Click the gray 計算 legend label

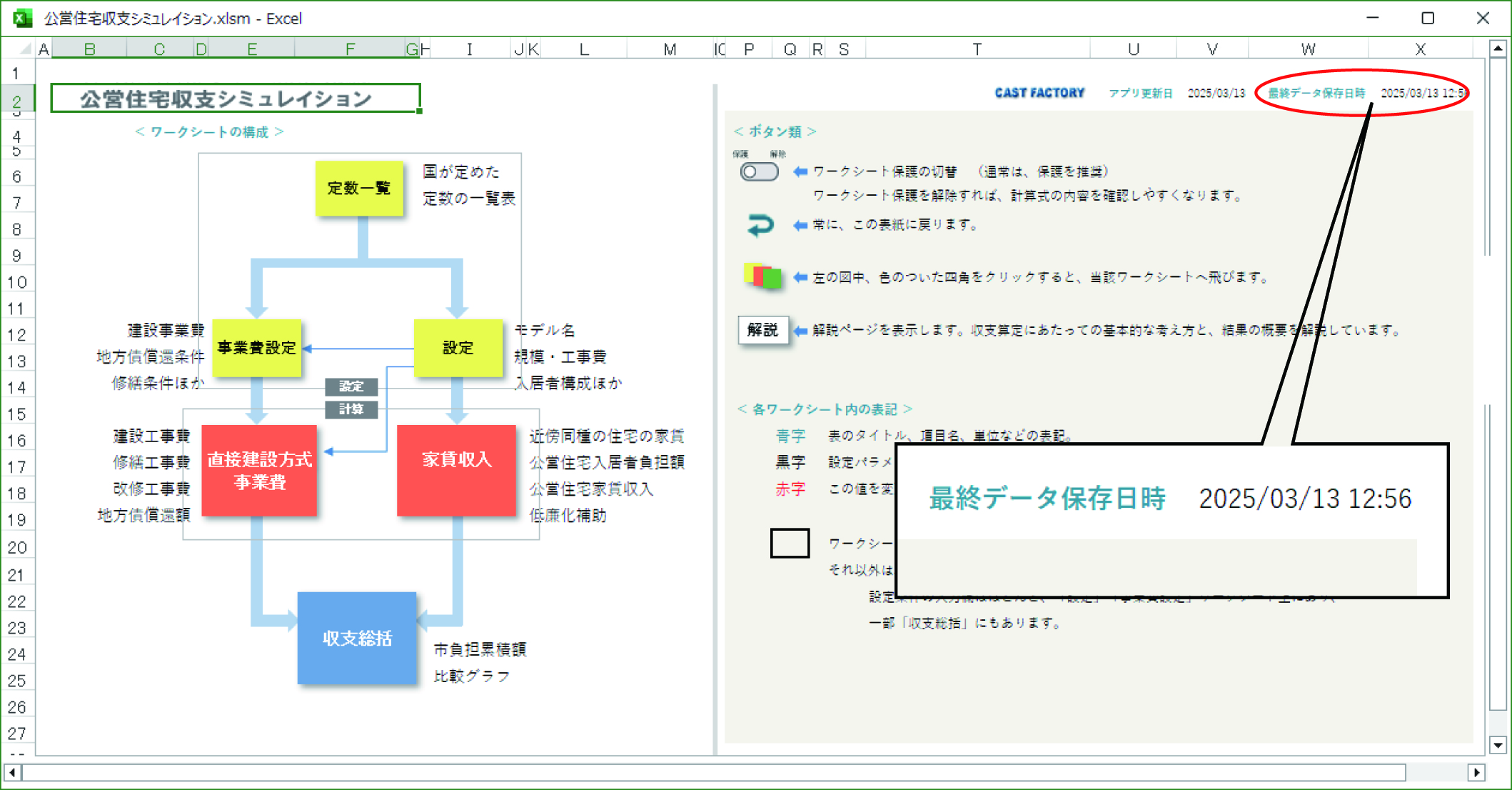point(351,409)
